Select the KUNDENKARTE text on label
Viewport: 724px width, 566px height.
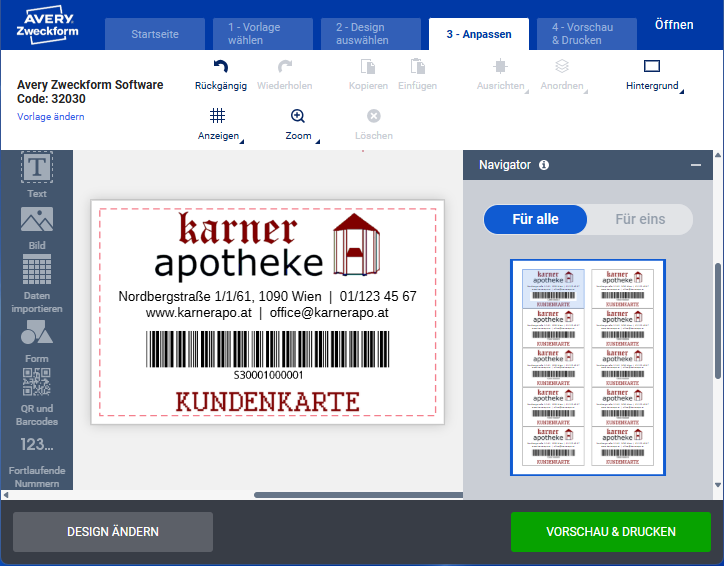point(267,402)
